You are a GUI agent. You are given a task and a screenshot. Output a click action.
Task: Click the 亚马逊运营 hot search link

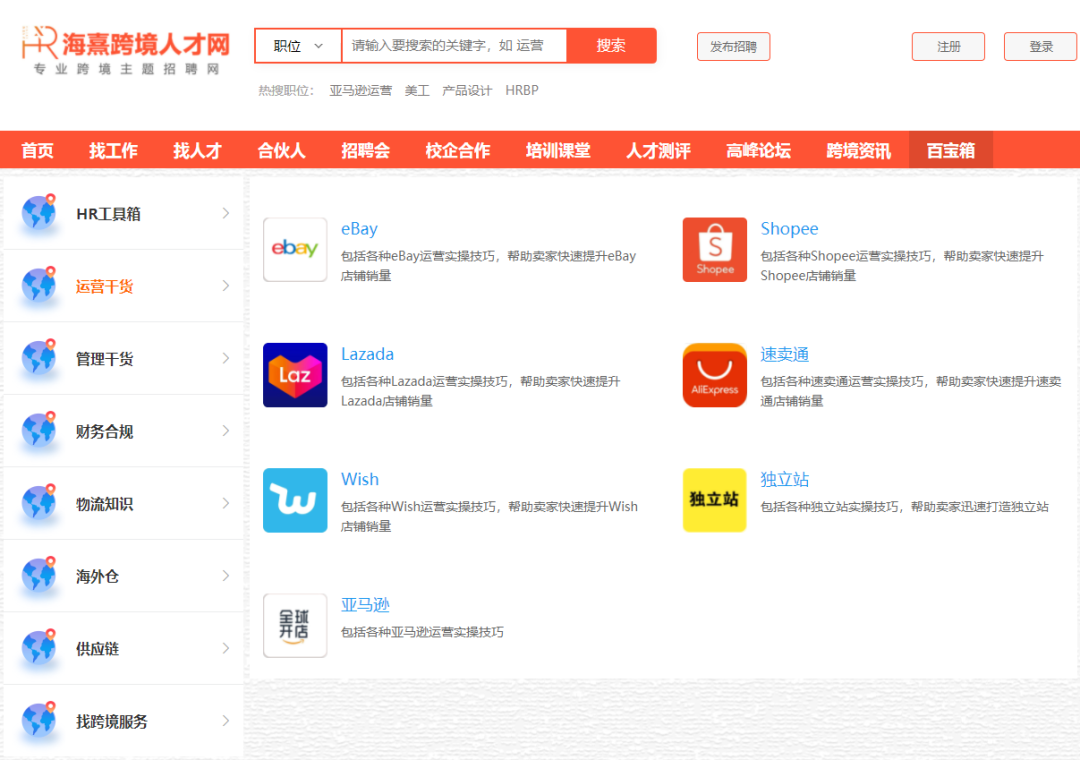[x=360, y=90]
